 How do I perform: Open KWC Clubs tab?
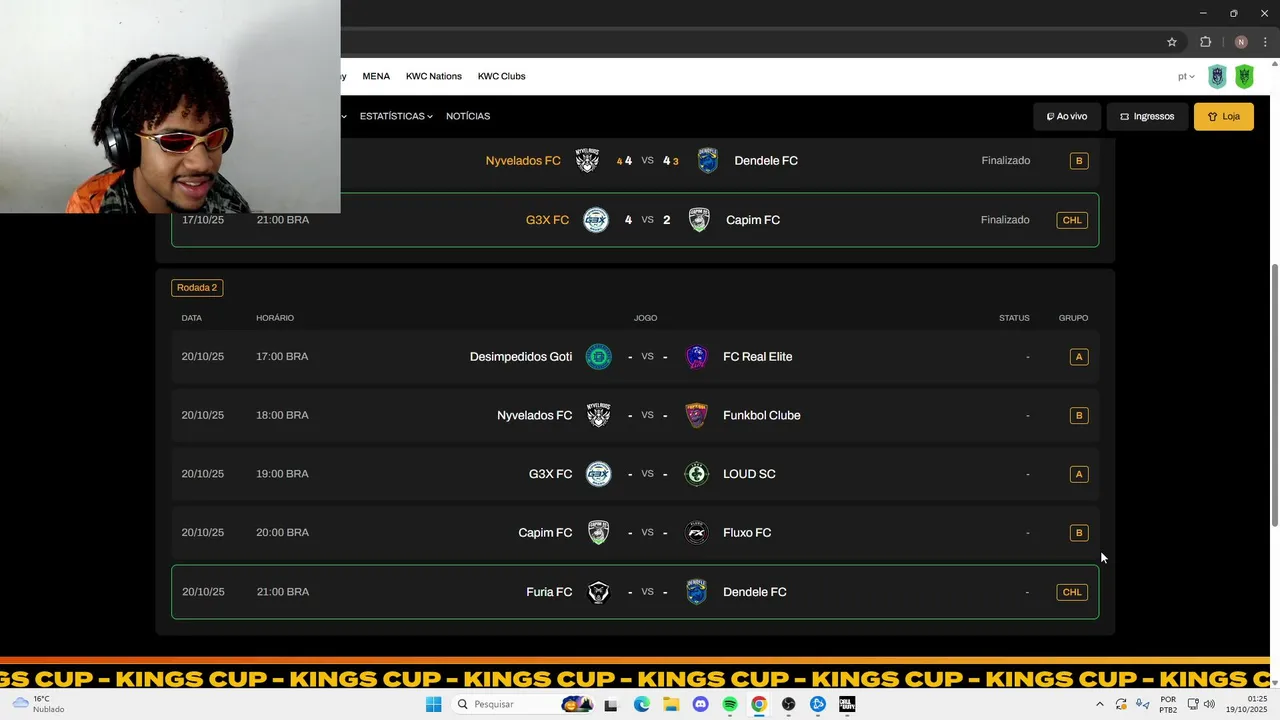point(501,76)
